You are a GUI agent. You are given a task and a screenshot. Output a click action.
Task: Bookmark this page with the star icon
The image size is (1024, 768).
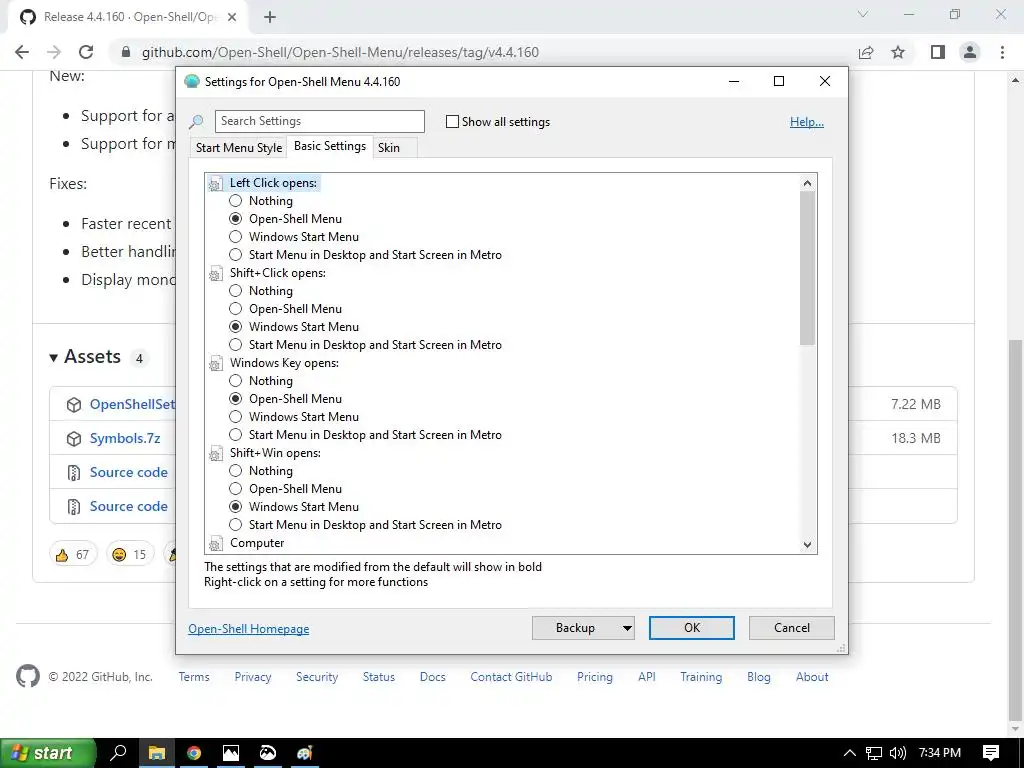click(x=898, y=52)
